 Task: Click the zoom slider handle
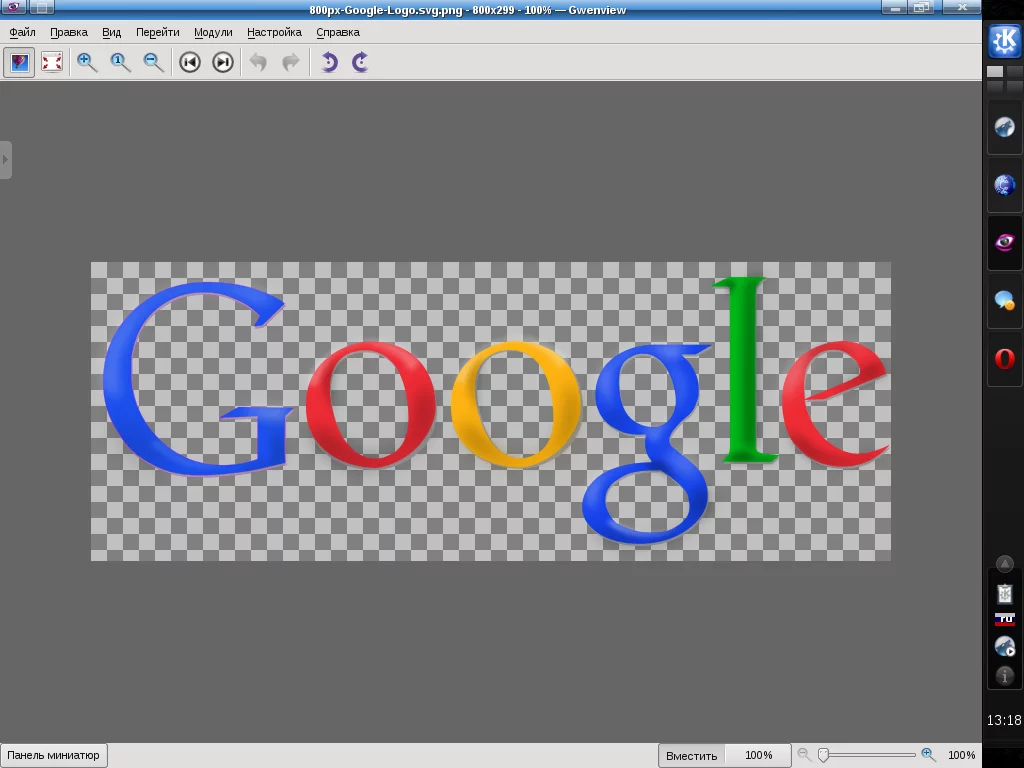pos(824,755)
